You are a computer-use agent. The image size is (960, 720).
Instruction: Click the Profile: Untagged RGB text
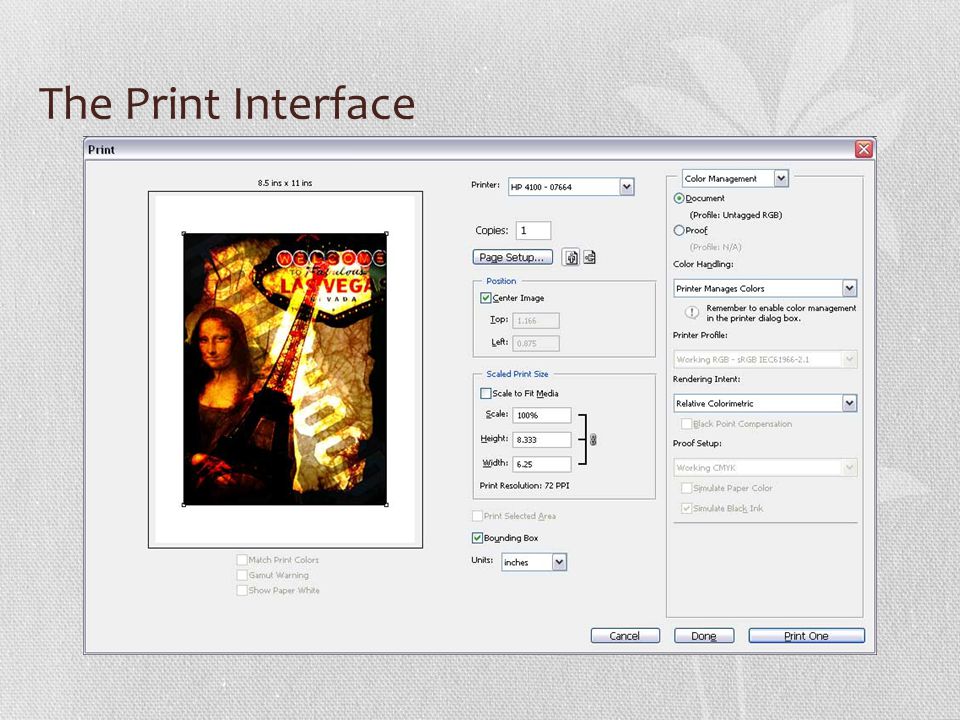[x=736, y=215]
